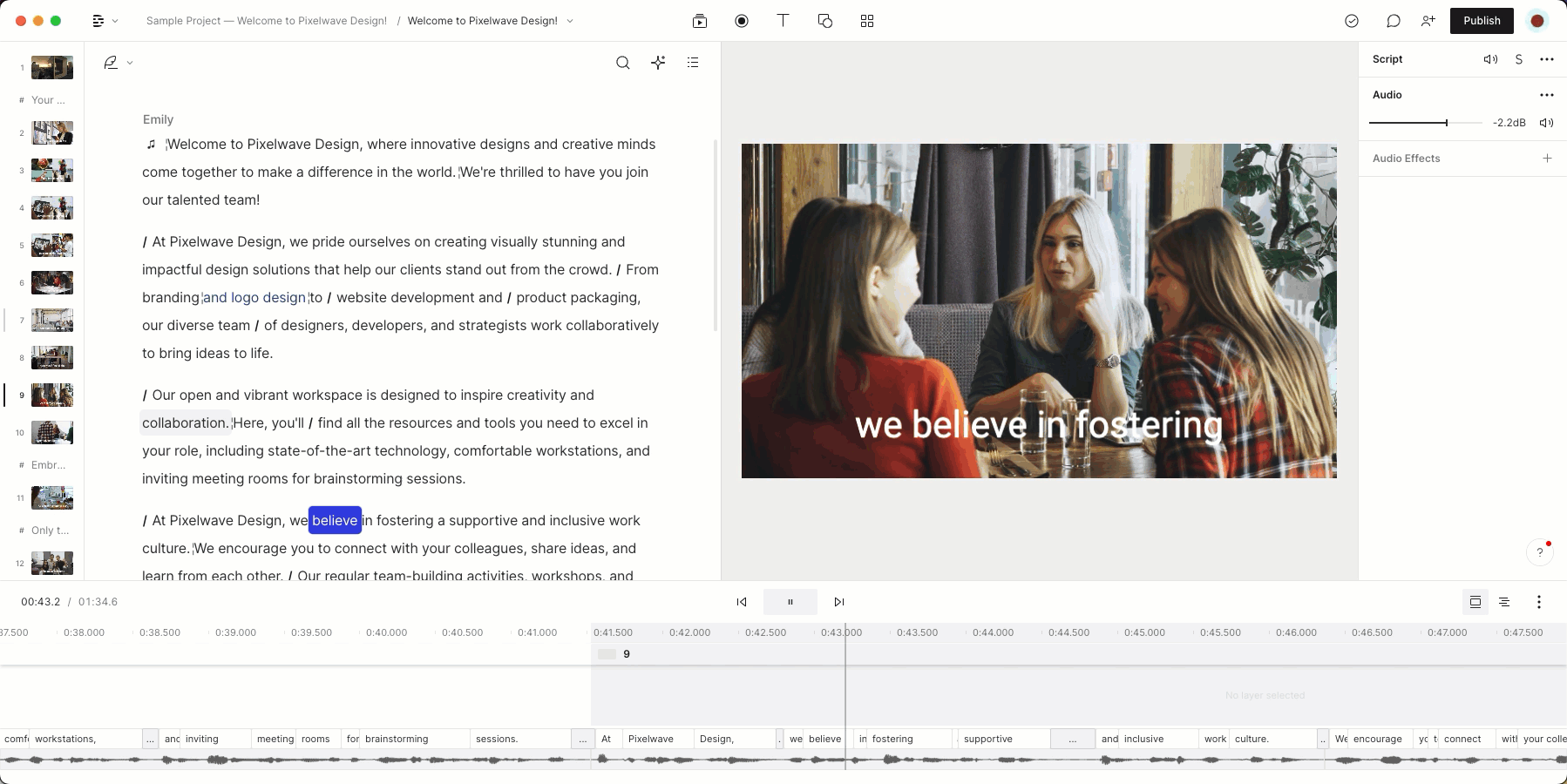Image resolution: width=1567 pixels, height=784 pixels.
Task: Adjust the audio volume slider
Action: click(x=1425, y=123)
